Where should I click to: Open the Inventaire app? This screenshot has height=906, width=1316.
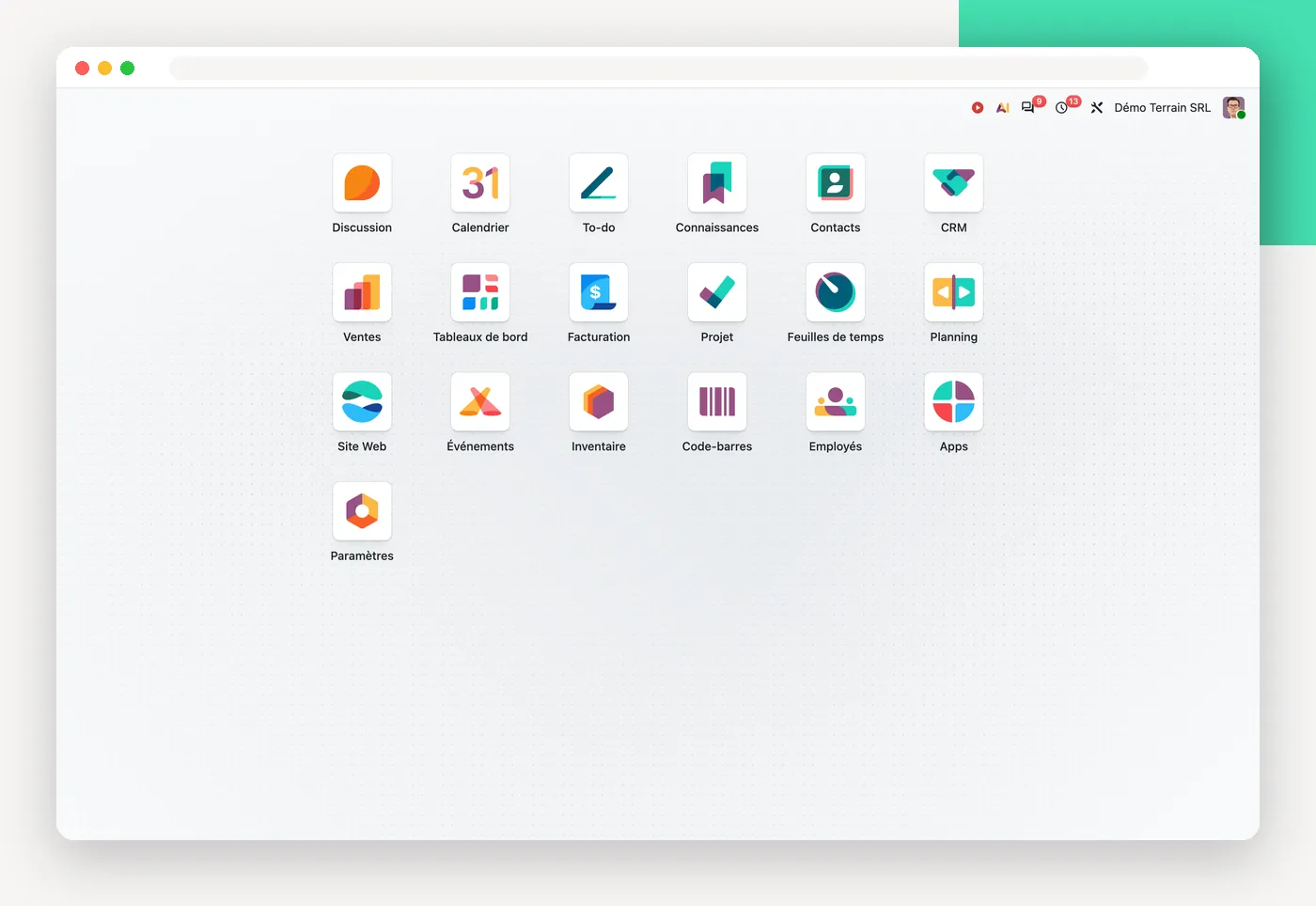pos(599,402)
